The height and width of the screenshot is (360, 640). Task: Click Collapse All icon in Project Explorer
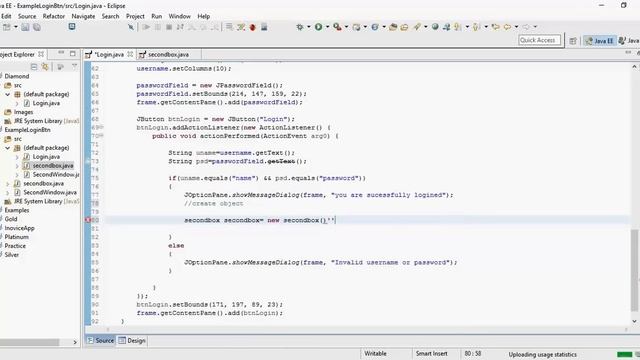pos(34,67)
